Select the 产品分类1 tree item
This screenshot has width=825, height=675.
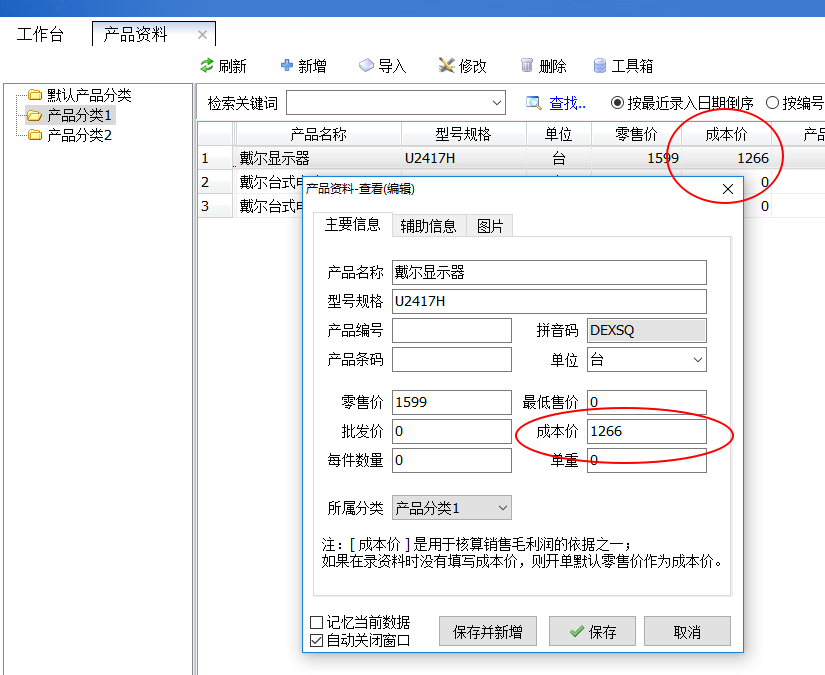(79, 115)
